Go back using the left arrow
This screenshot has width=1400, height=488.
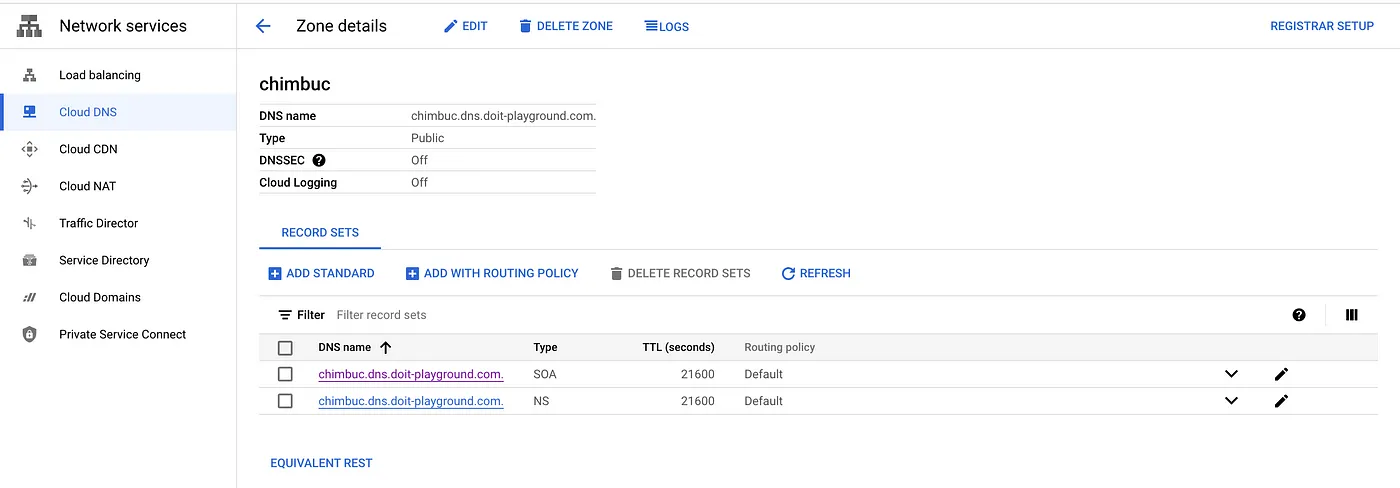click(x=263, y=26)
